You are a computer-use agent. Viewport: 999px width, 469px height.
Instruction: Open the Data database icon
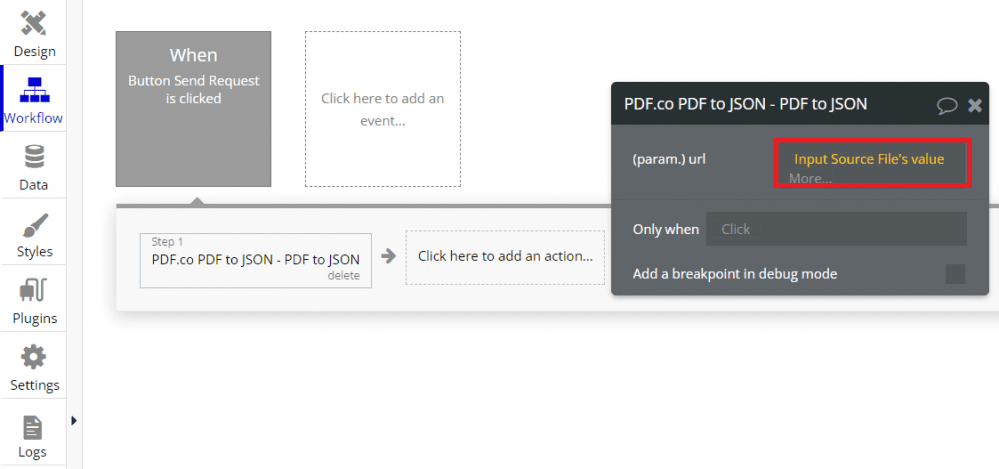tap(34, 157)
